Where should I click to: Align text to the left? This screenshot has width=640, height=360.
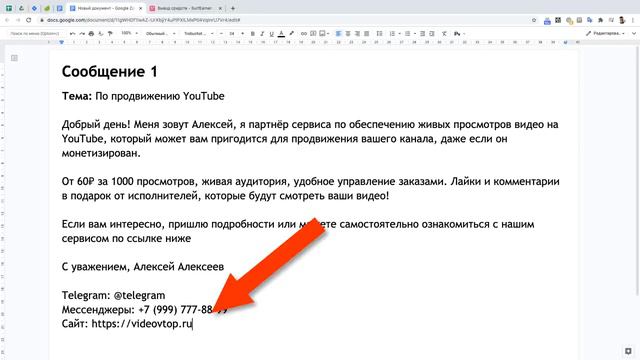pos(338,33)
